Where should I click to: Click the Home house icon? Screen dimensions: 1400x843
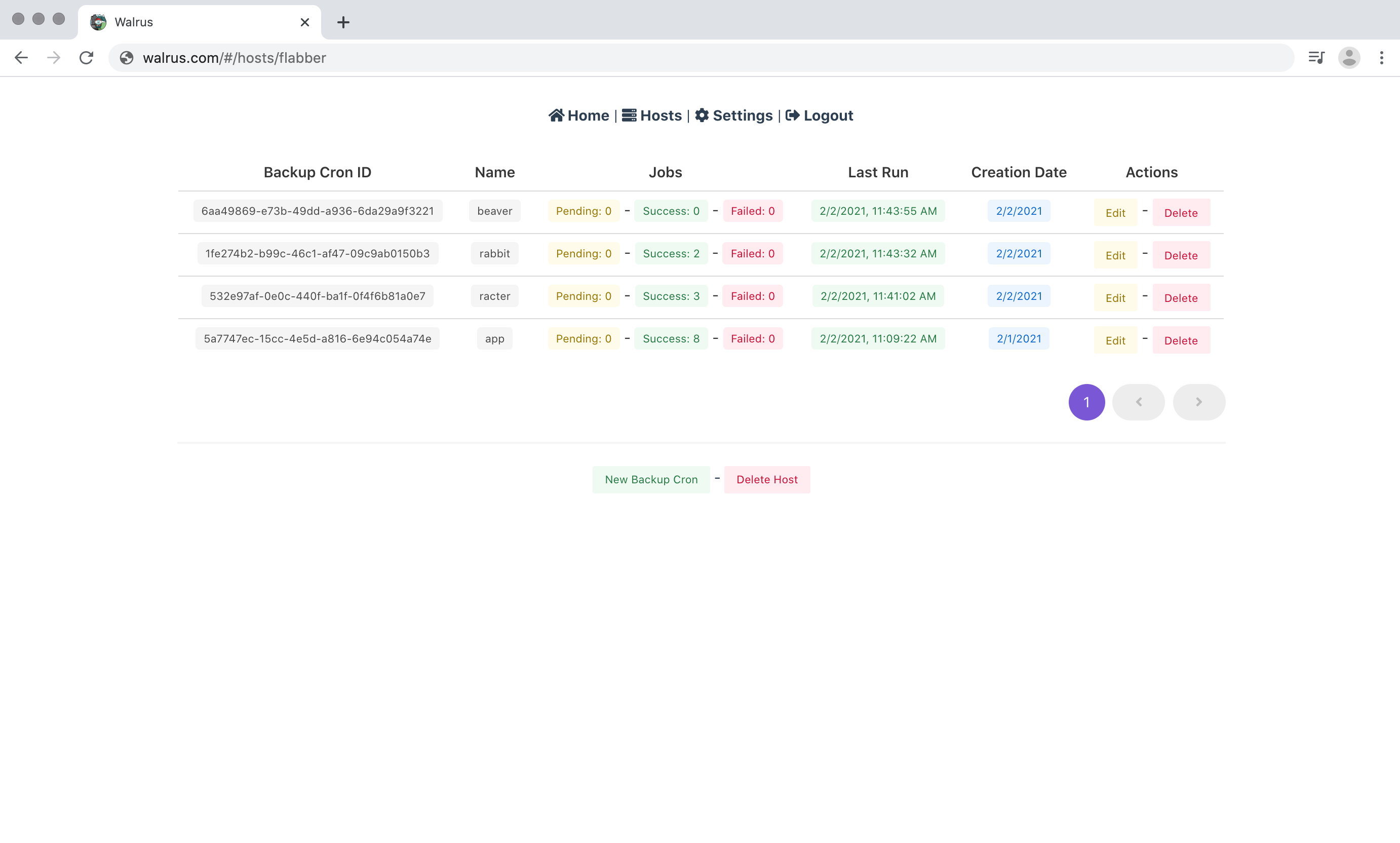coord(556,116)
